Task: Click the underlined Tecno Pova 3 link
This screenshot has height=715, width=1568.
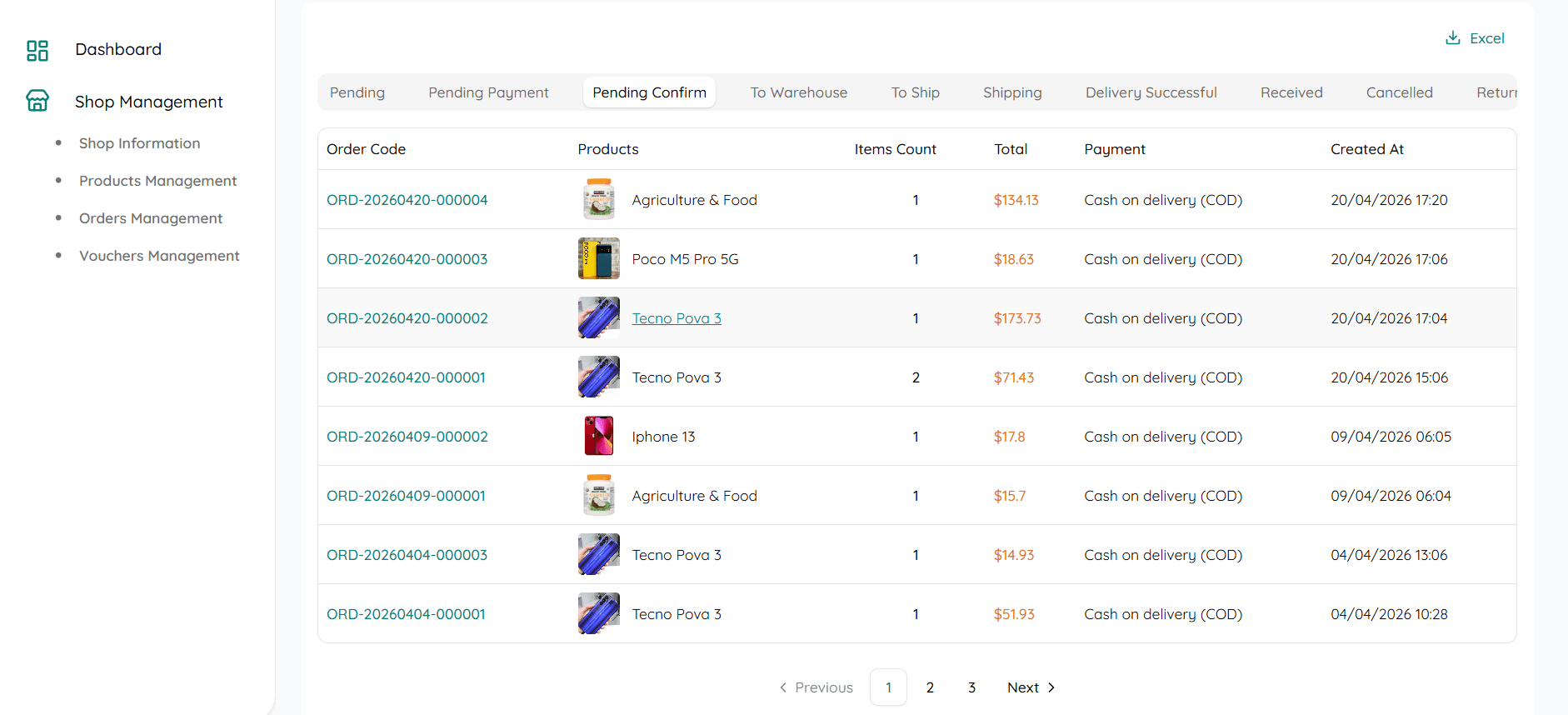Action: [677, 318]
